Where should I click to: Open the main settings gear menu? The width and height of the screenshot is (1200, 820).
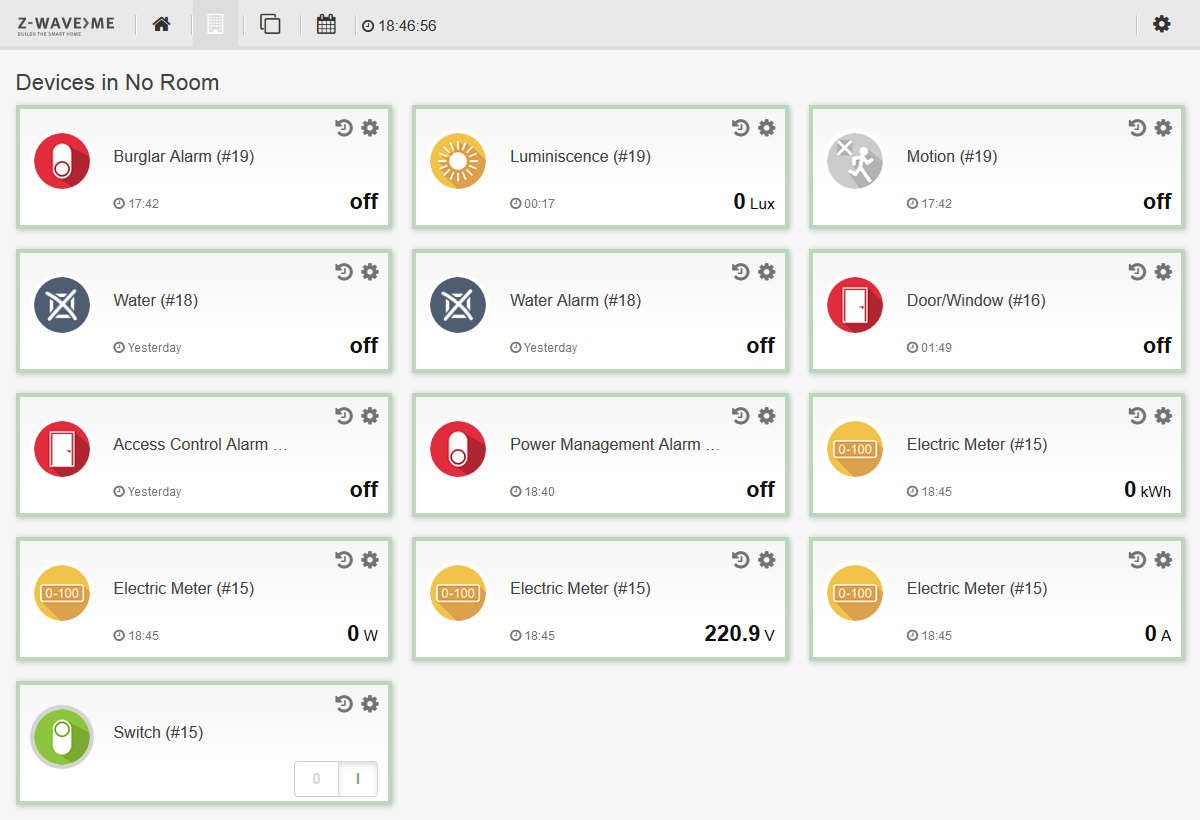click(1161, 24)
